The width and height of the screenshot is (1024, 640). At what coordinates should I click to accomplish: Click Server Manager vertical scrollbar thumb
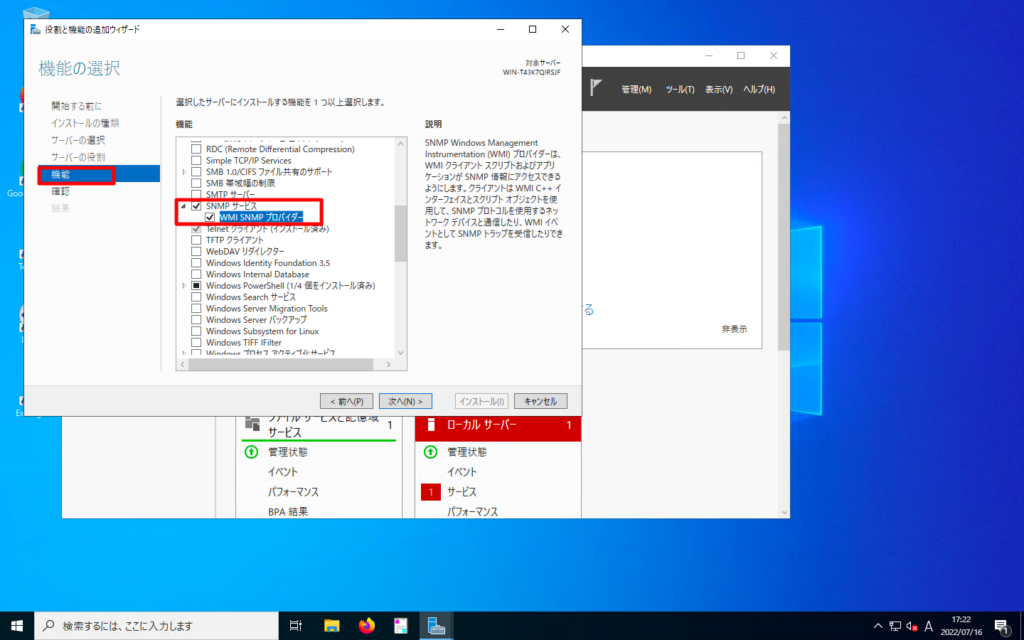click(784, 236)
